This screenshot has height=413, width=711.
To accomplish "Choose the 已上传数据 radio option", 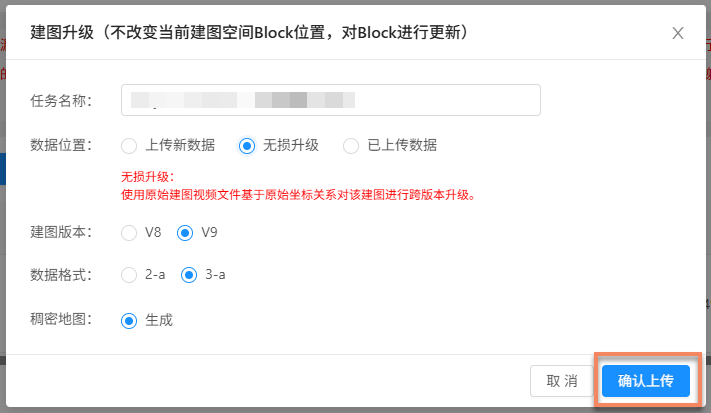I will (x=351, y=145).
